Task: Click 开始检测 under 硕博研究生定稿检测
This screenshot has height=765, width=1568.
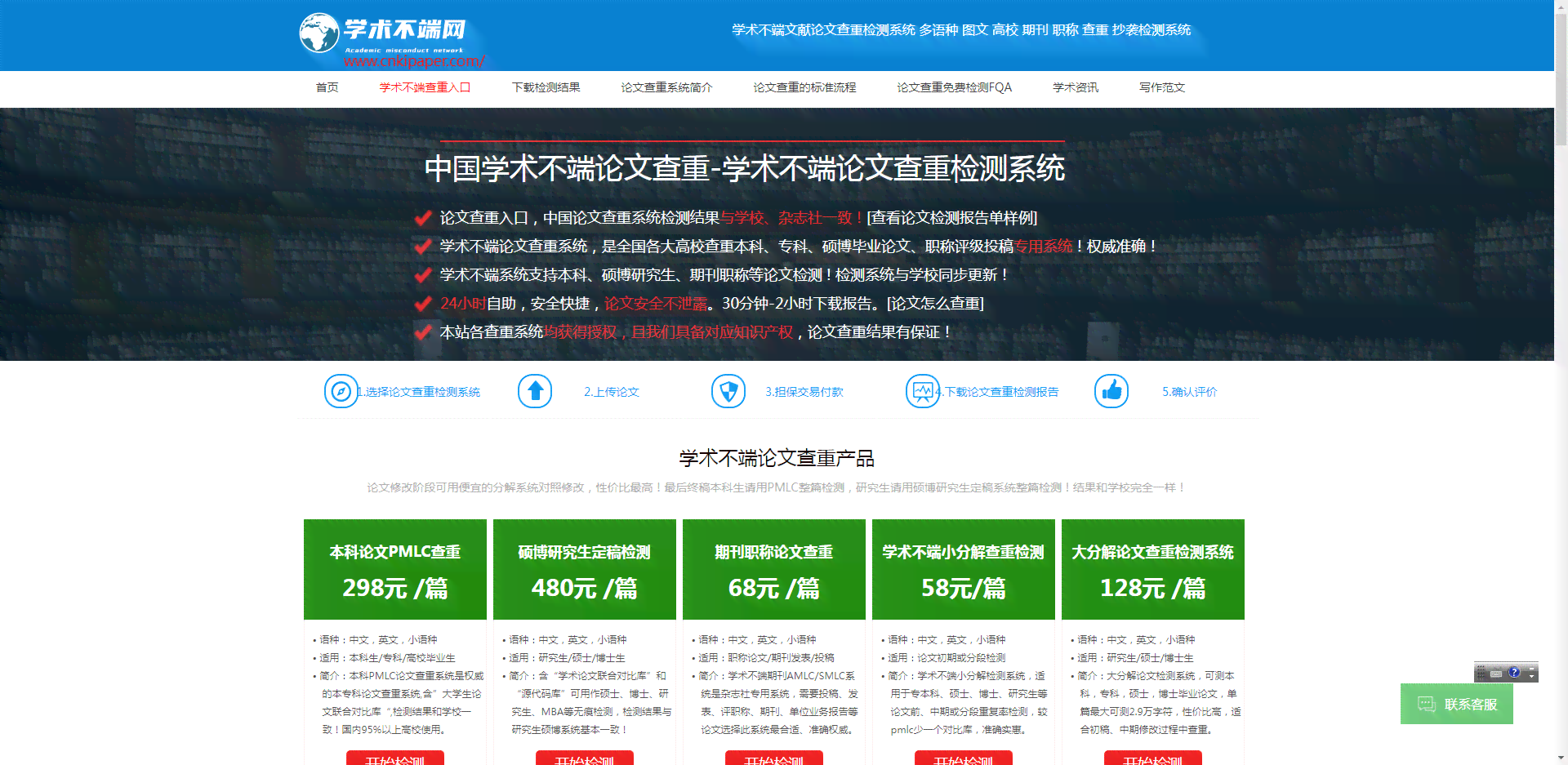Action: [x=585, y=758]
